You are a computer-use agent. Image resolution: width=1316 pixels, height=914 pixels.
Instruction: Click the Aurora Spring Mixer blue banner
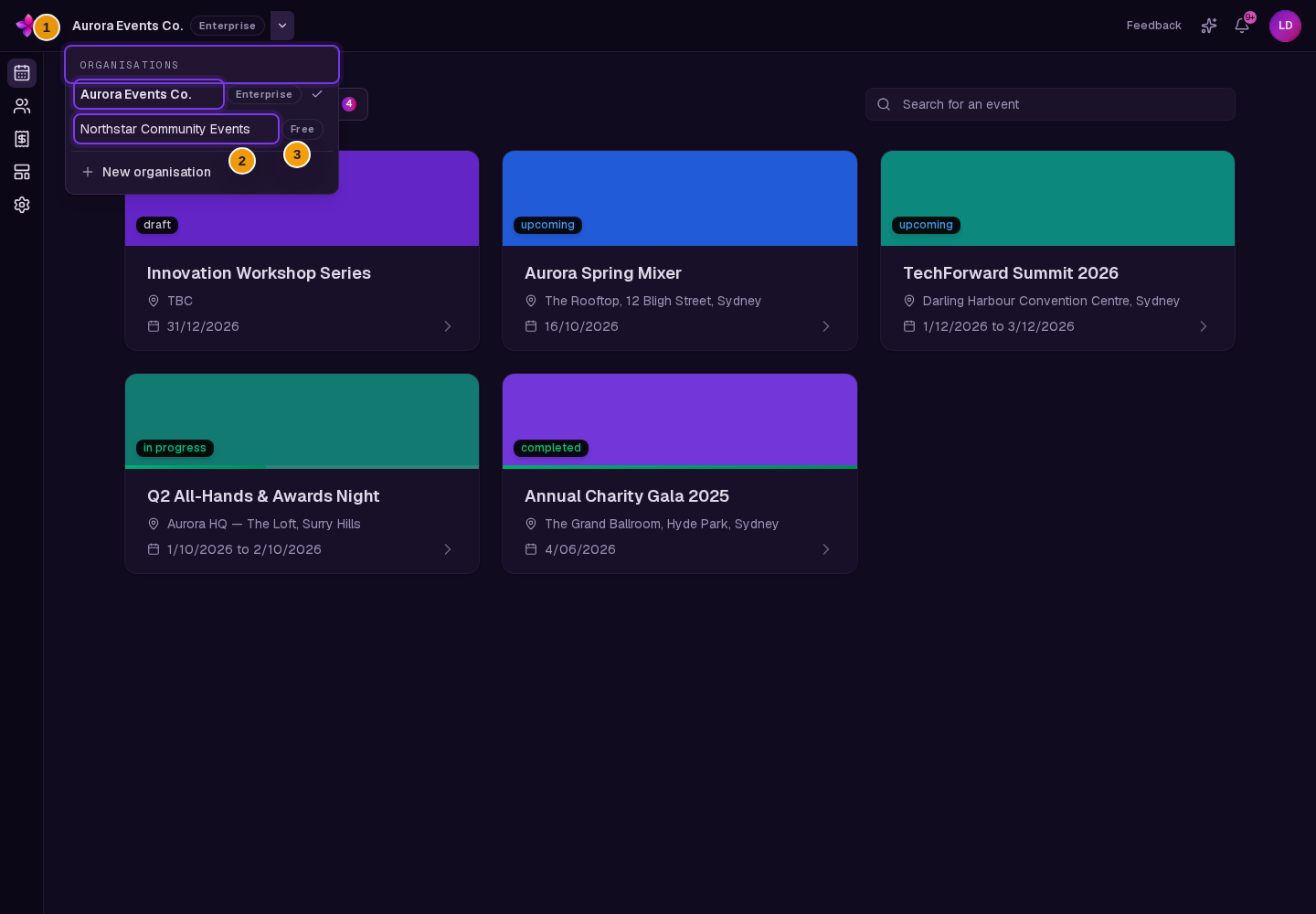click(x=680, y=198)
